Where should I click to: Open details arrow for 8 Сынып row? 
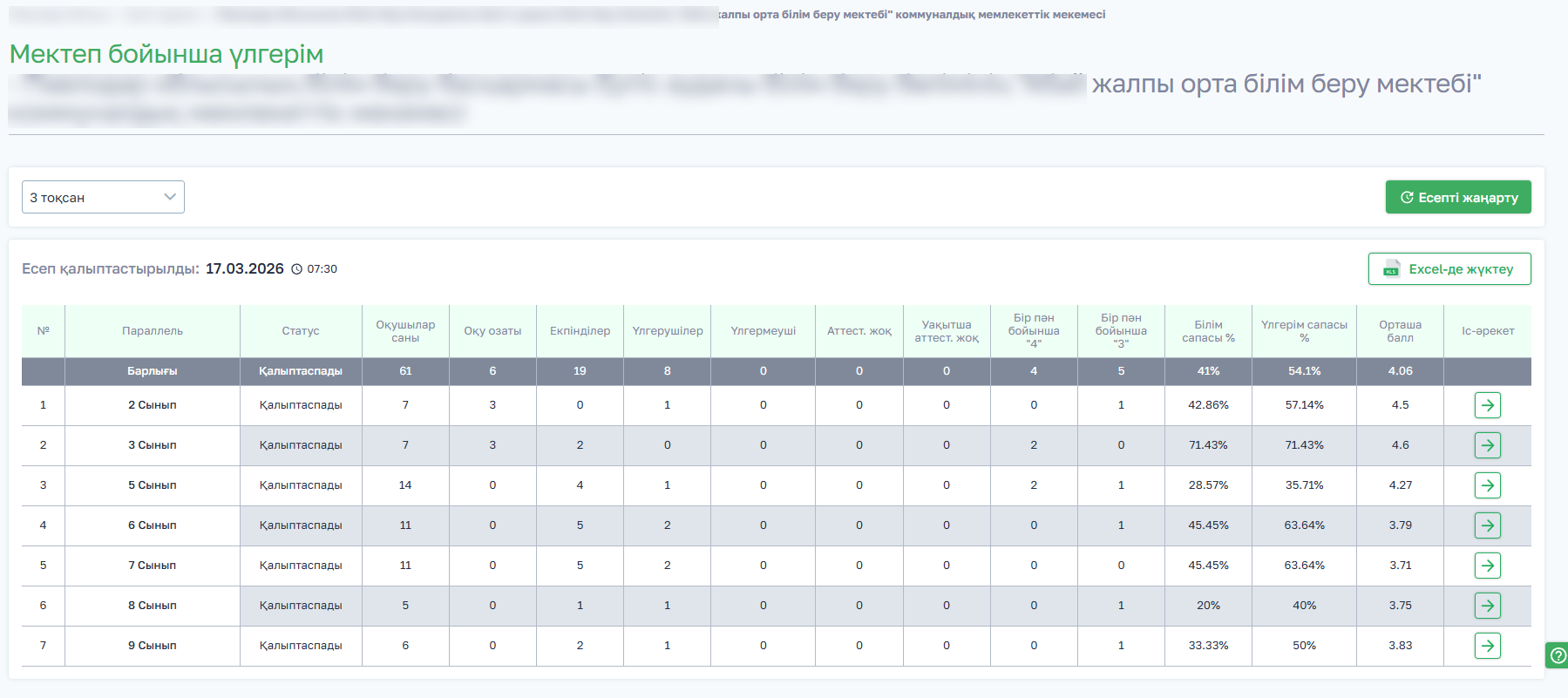click(1487, 606)
